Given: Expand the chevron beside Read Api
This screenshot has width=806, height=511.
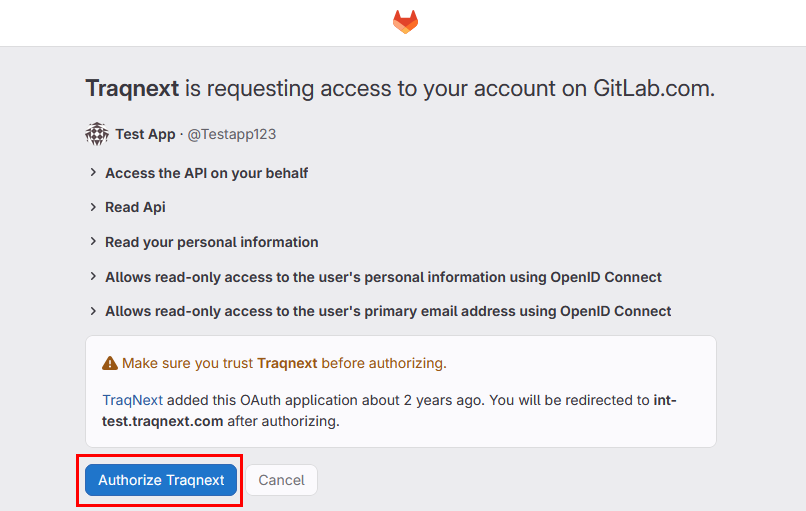Looking at the screenshot, I should pyautogui.click(x=94, y=207).
